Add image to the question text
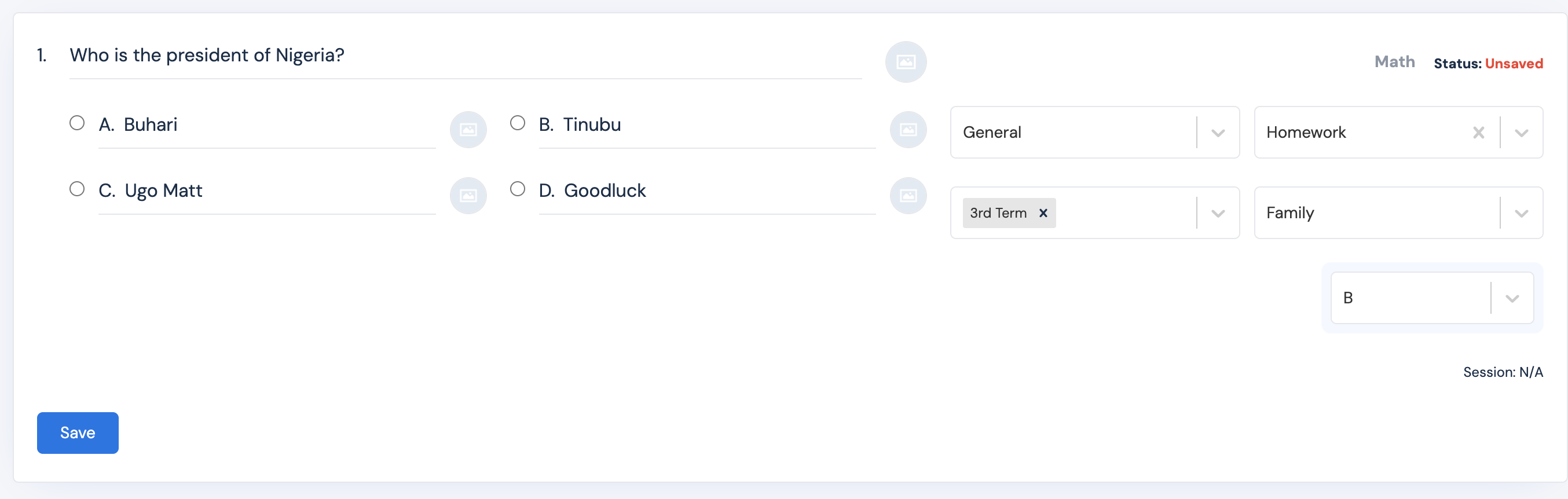The image size is (1568, 499). click(x=906, y=62)
